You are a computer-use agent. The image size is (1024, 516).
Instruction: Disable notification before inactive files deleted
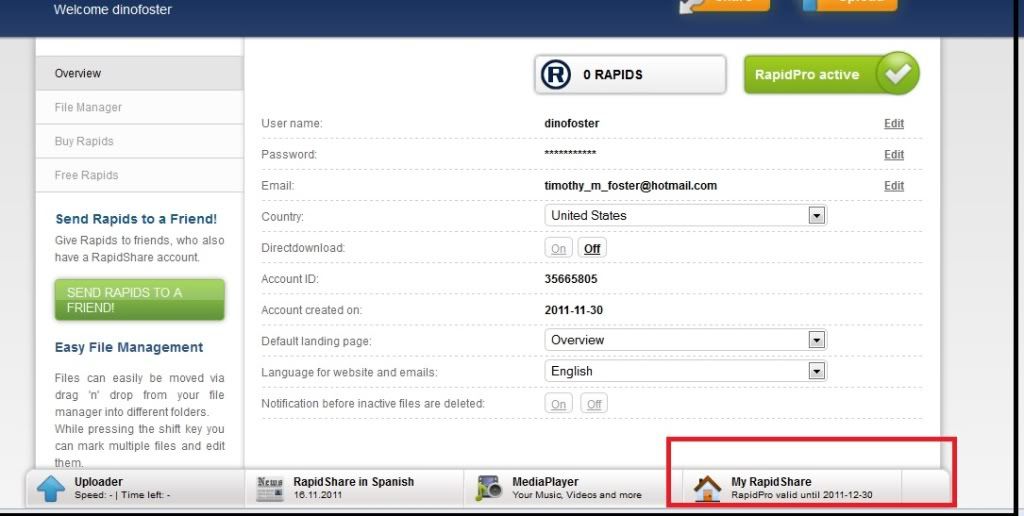pyautogui.click(x=594, y=404)
